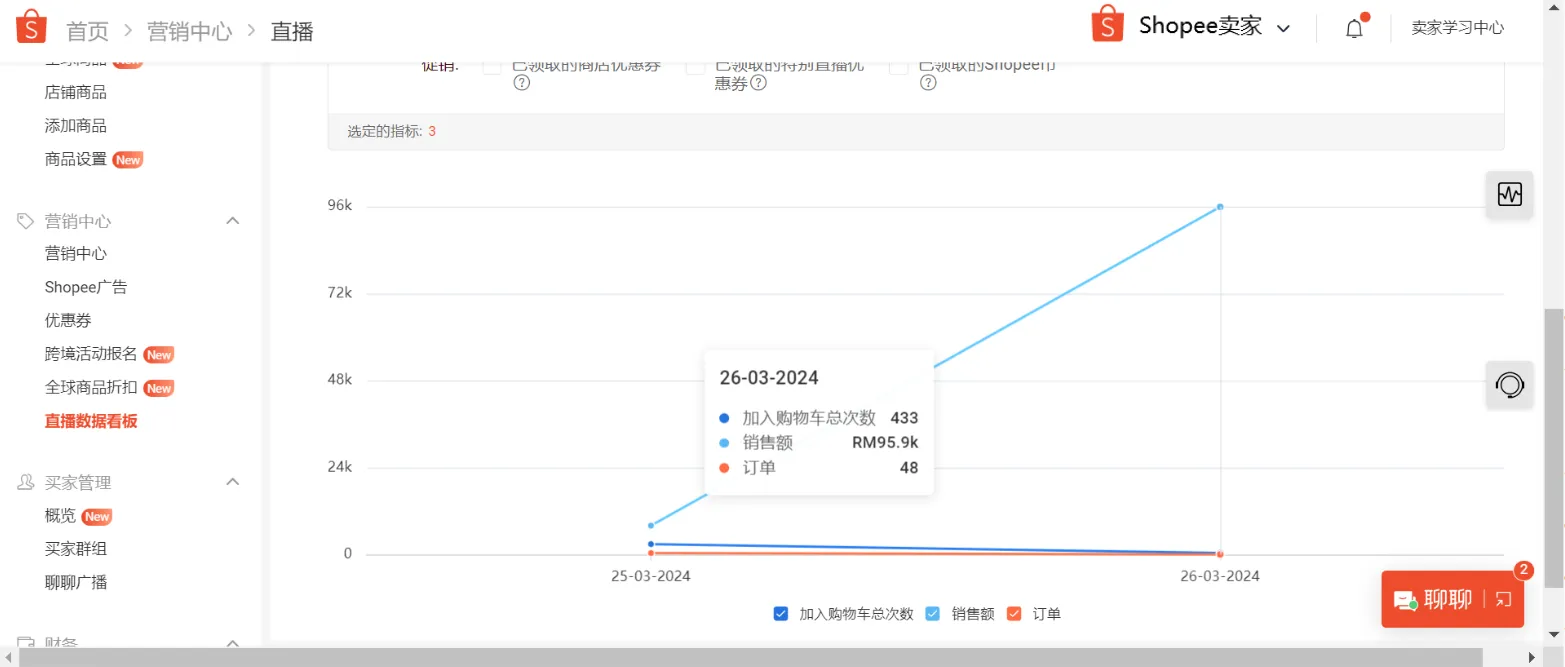This screenshot has height=667, width=1565.
Task: Click the chart data panel icon on the right
Action: (1508, 194)
